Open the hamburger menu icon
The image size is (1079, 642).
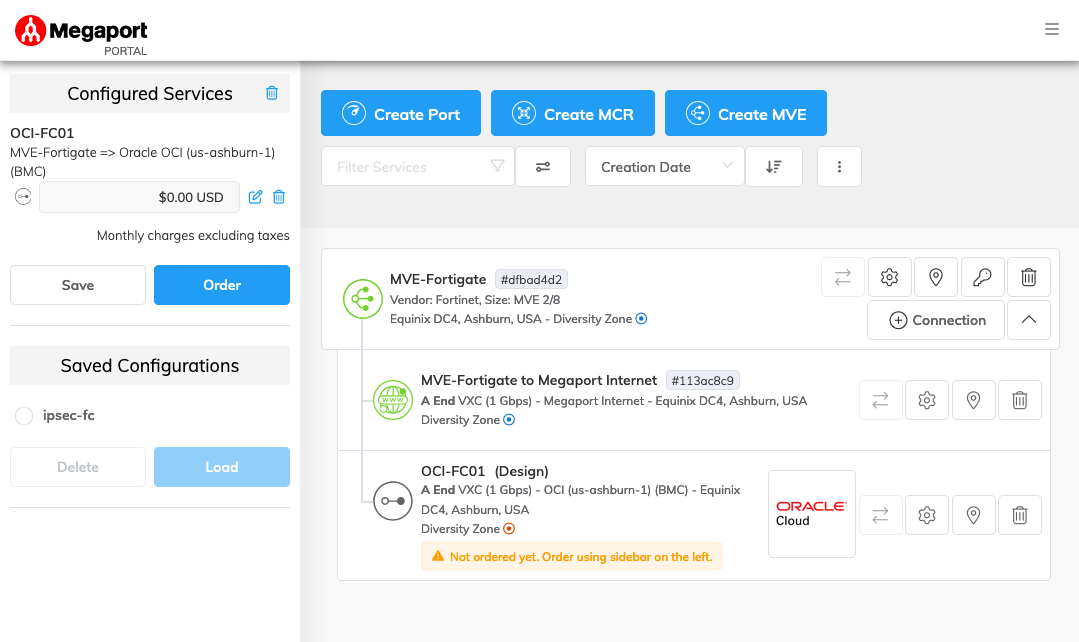[x=1051, y=29]
